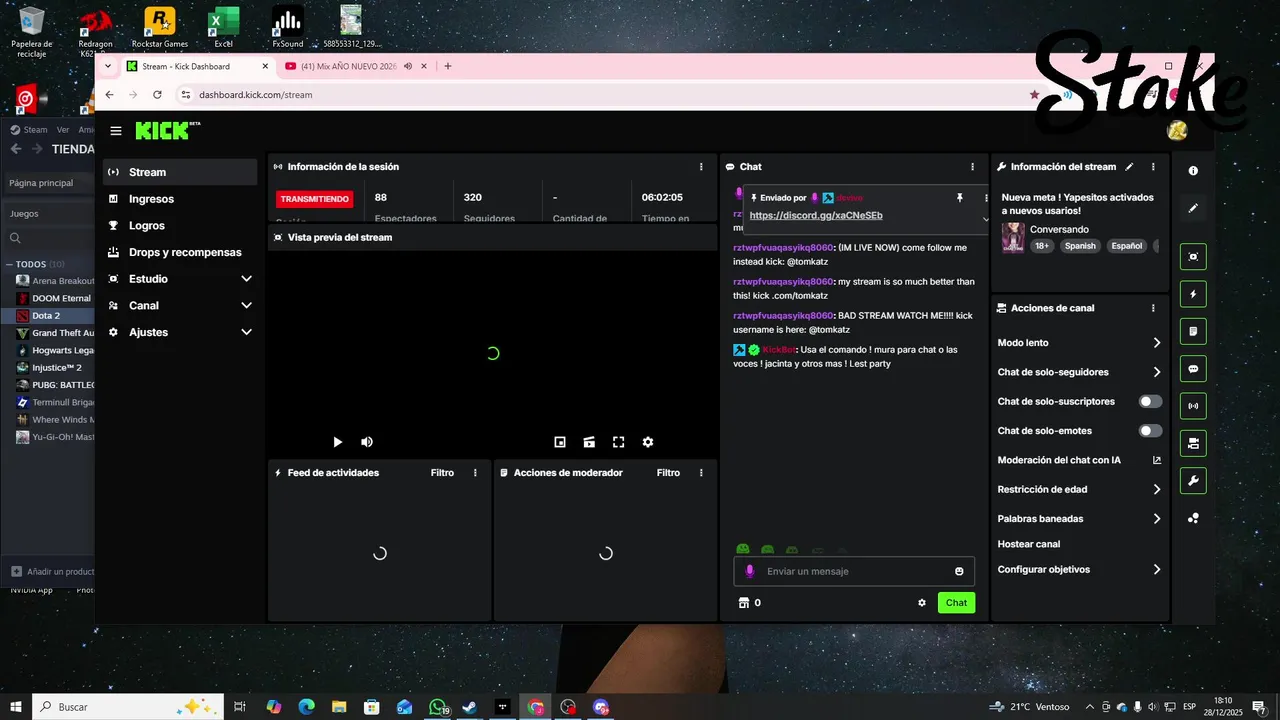Toggle the broadcast session info icon in sidebar

click(x=1193, y=406)
